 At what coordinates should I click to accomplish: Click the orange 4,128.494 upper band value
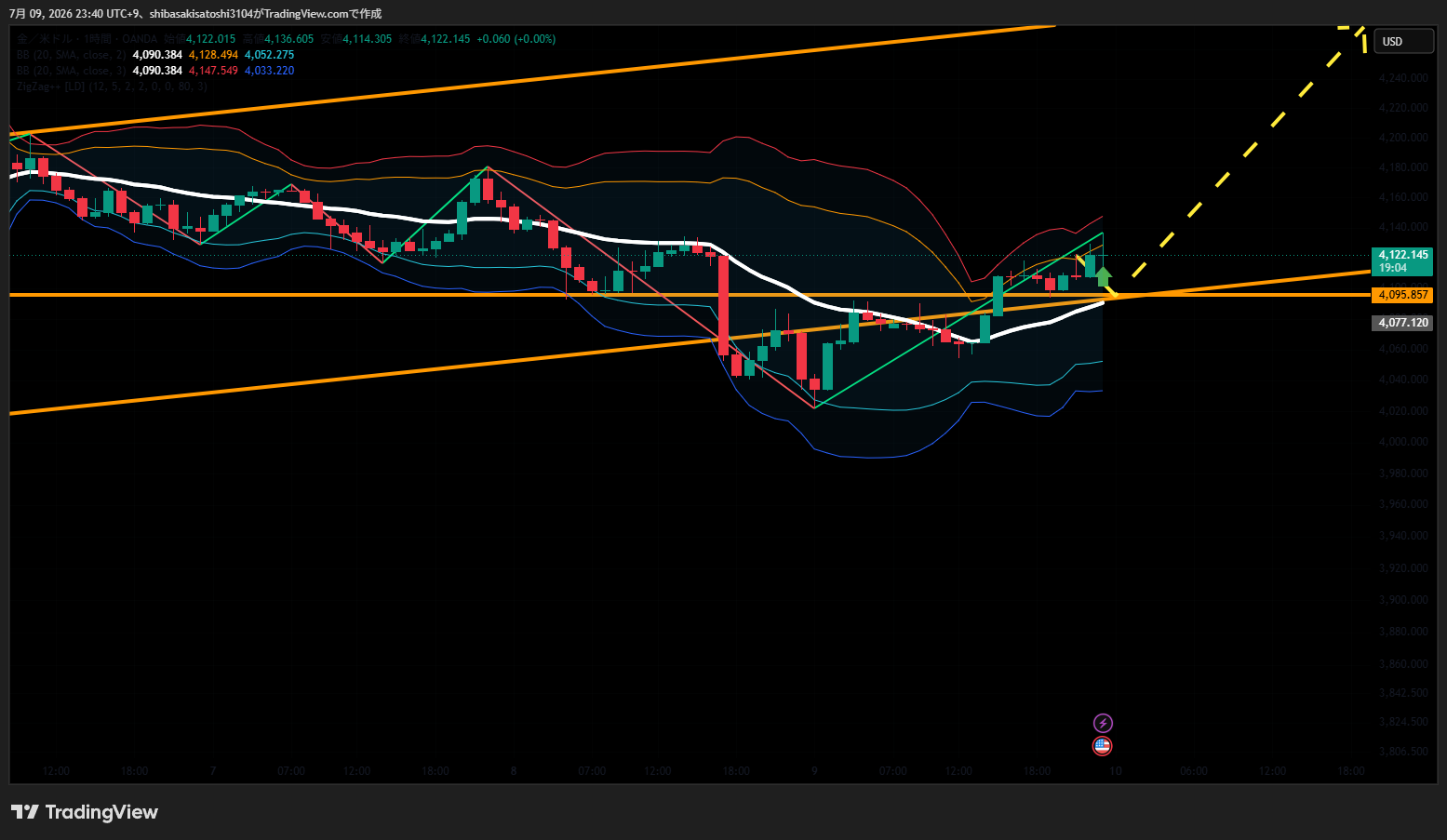tap(213, 55)
